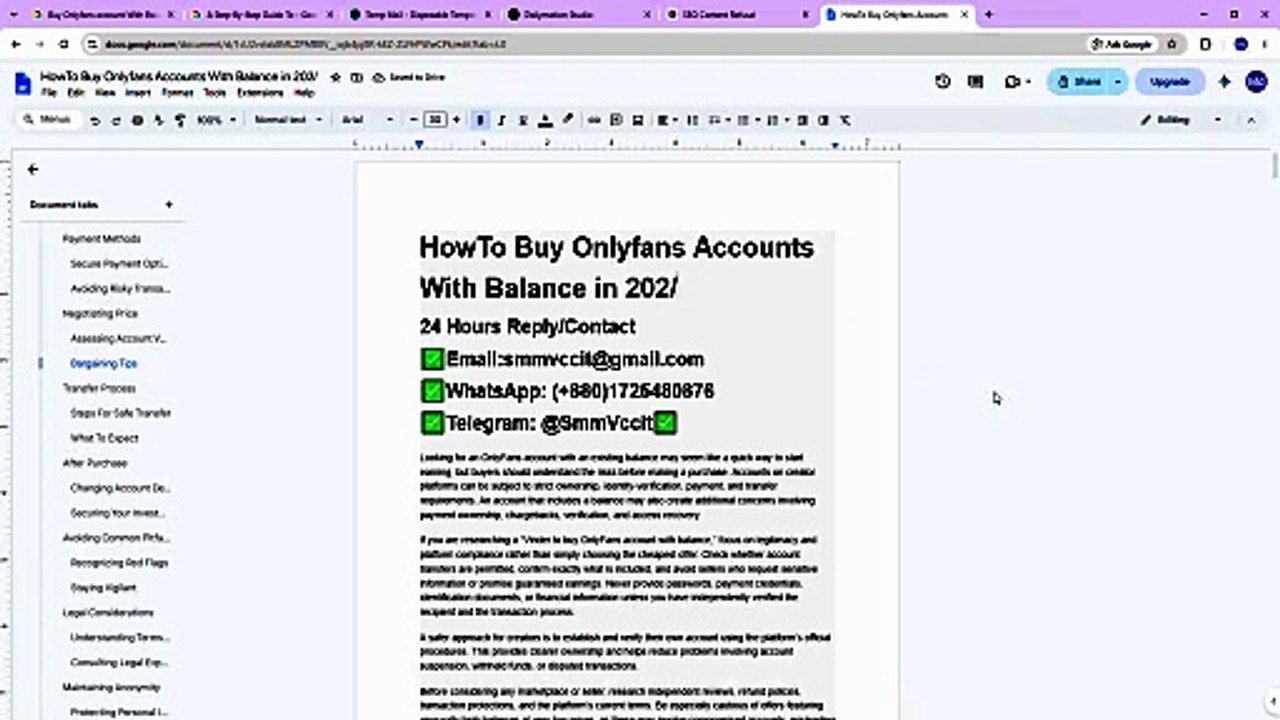
Task: Open the Google Docs home icon
Action: coord(23,84)
